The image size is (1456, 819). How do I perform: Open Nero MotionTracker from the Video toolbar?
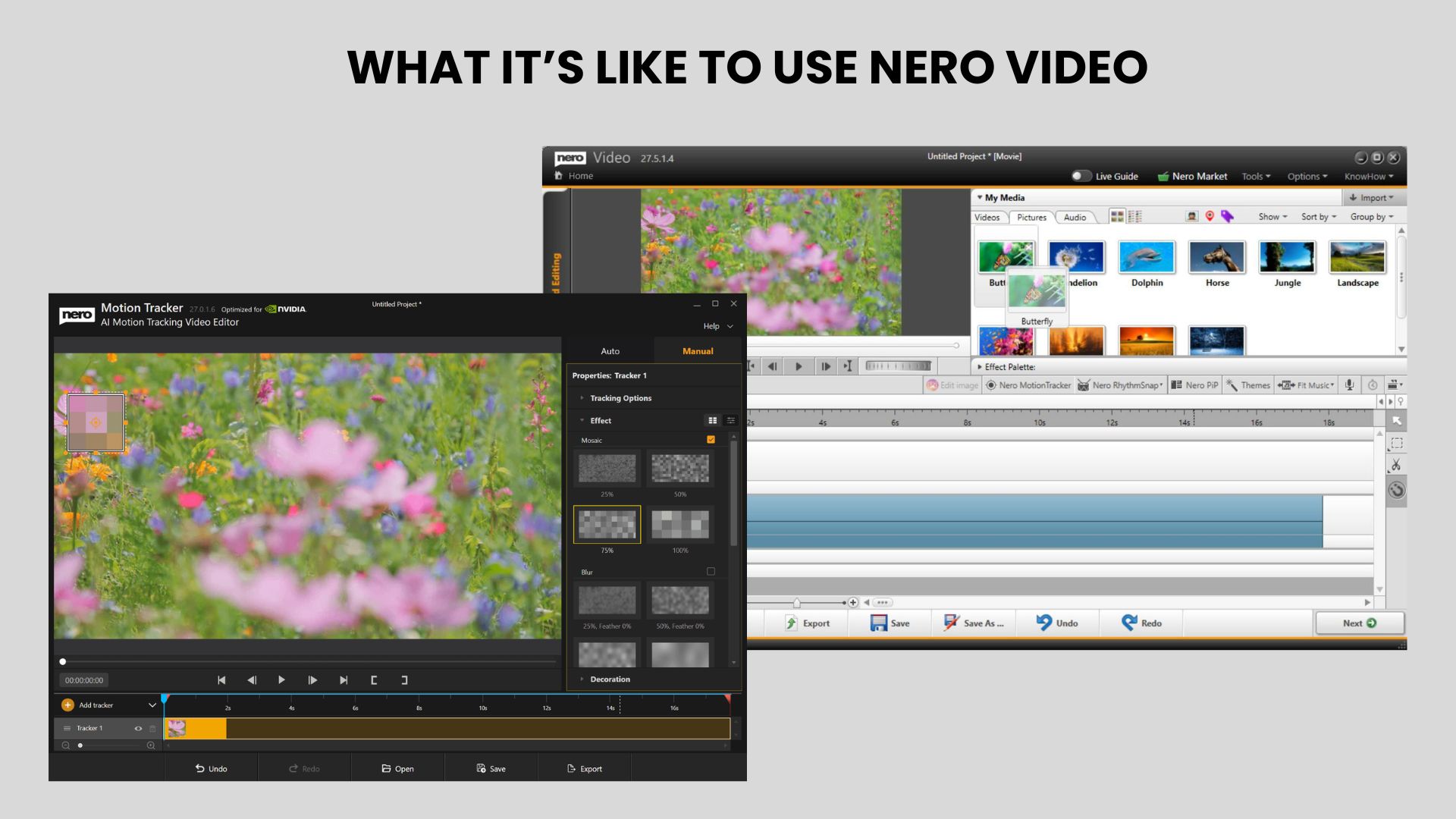click(x=1028, y=385)
